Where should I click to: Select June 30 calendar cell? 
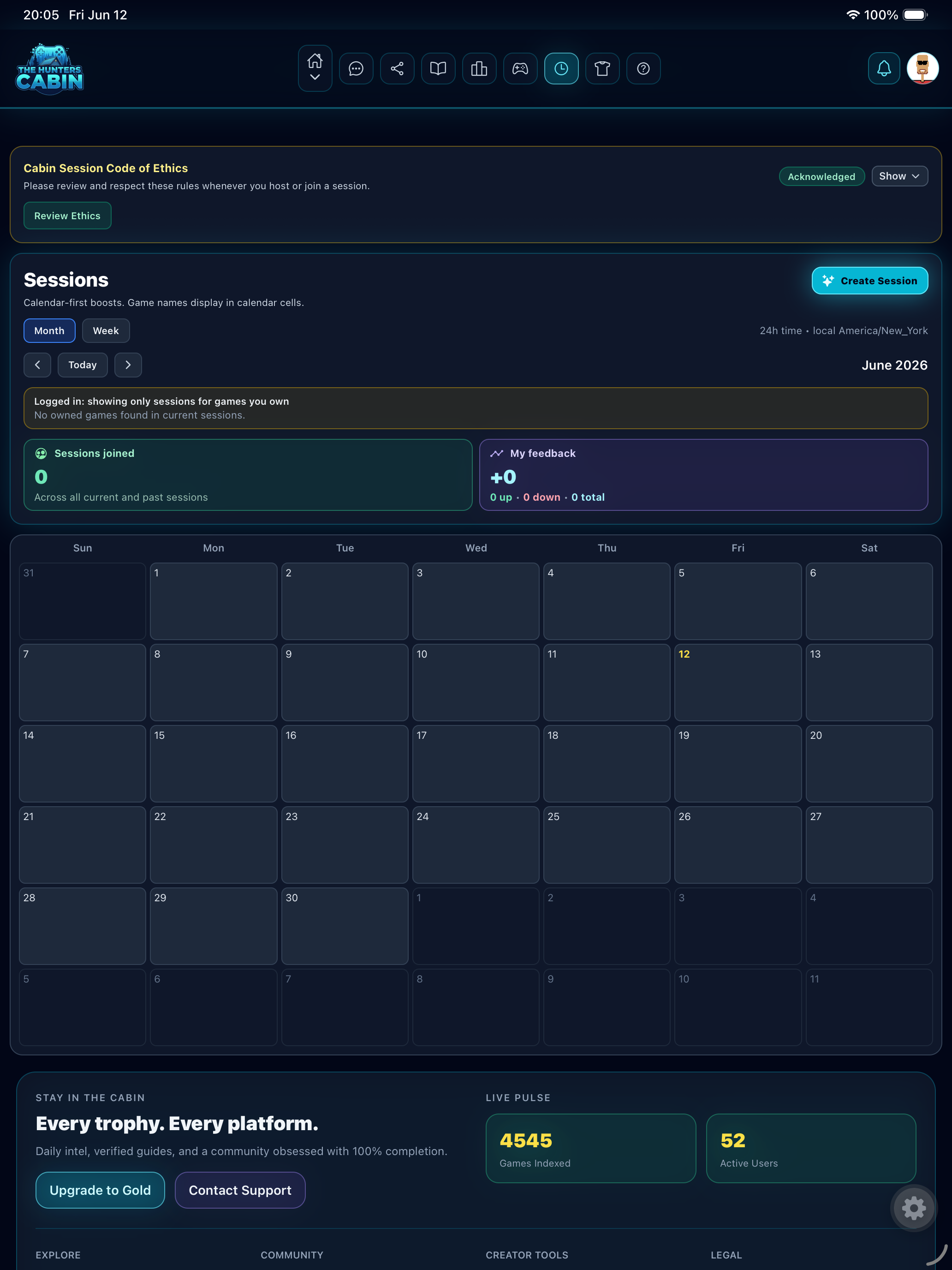coord(344,926)
